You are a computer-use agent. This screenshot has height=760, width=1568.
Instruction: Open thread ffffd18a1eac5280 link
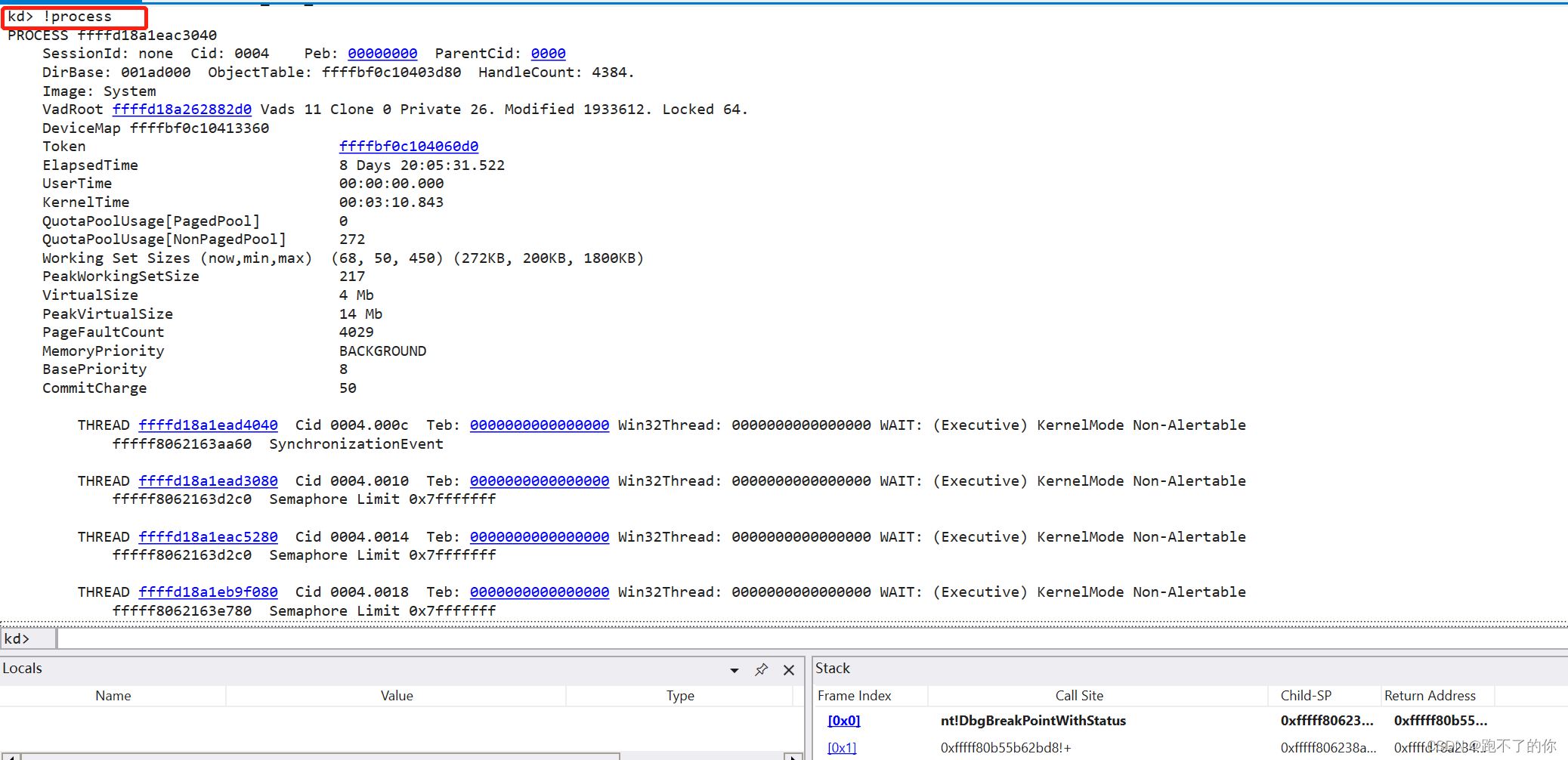(208, 537)
